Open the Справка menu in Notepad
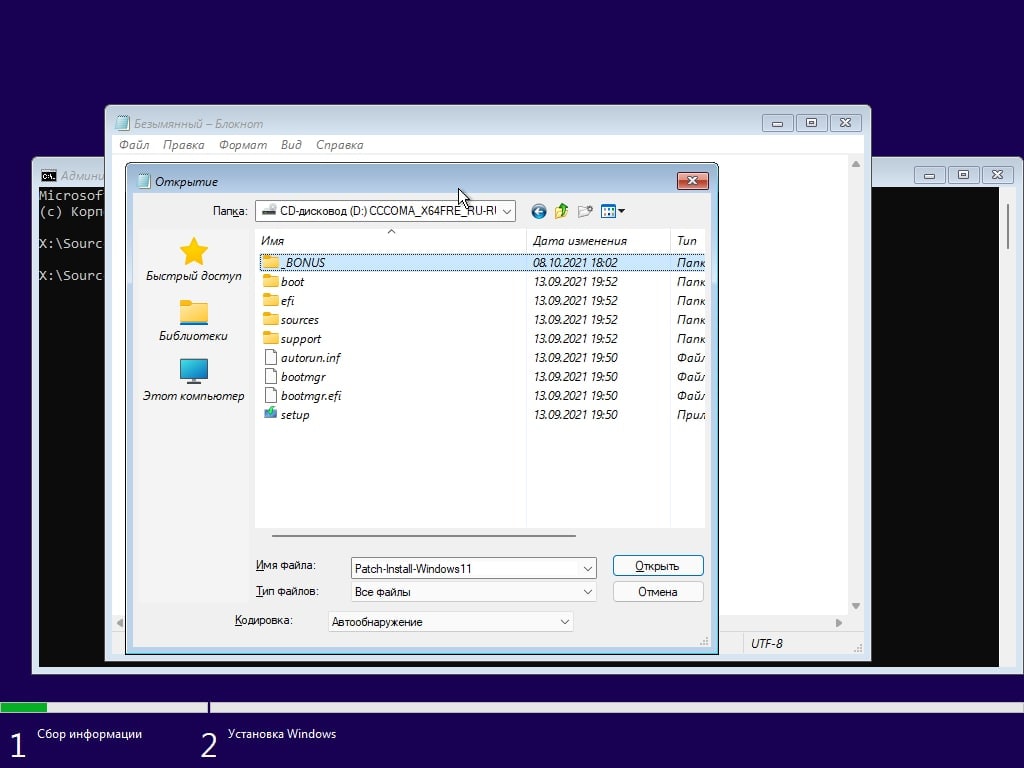Screen dimensions: 1024x768 click(x=340, y=145)
